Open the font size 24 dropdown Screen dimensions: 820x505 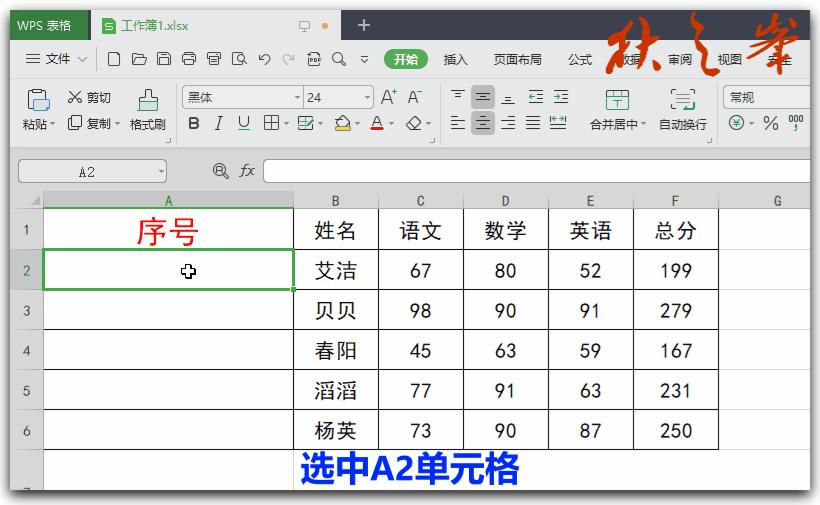point(367,97)
